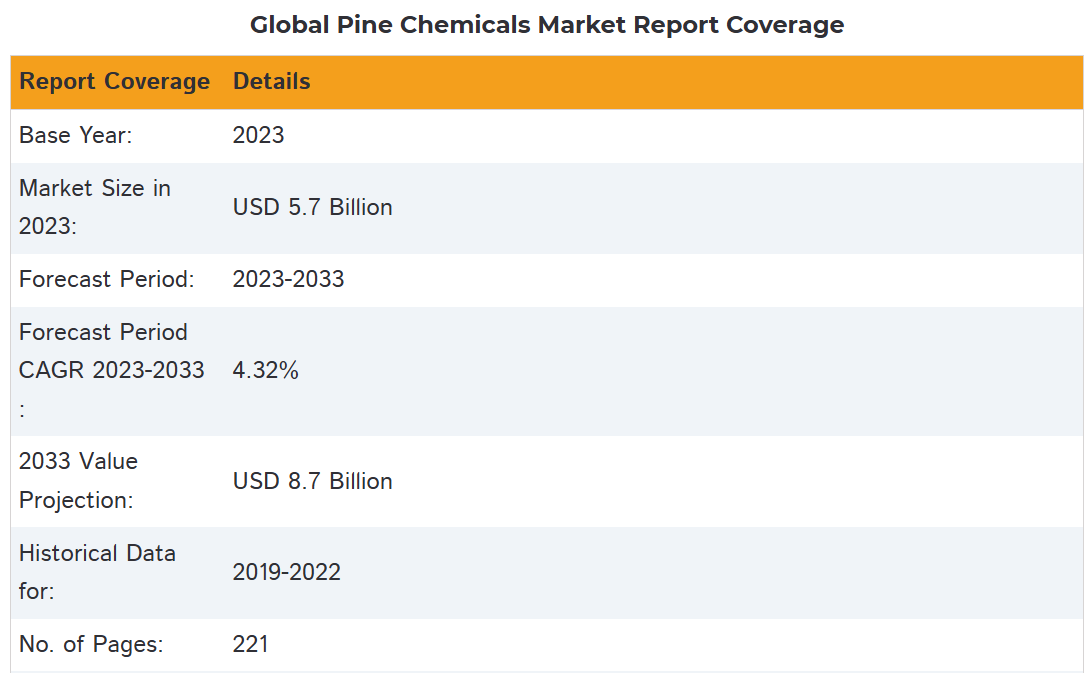Click the "Market Size in 2023:" label

coord(95,207)
